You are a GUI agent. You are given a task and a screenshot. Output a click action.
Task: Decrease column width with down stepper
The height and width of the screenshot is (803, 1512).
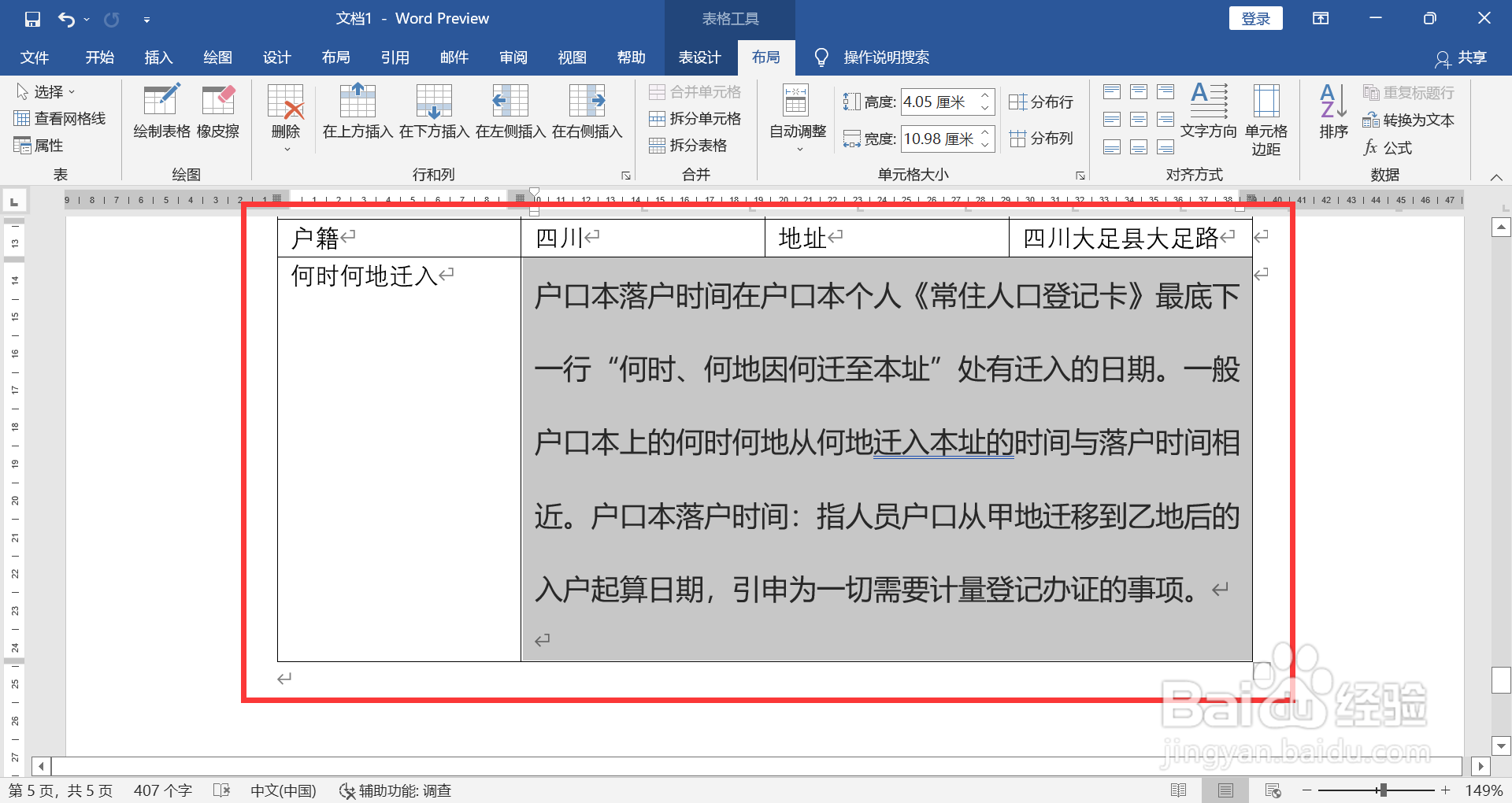tap(985, 145)
